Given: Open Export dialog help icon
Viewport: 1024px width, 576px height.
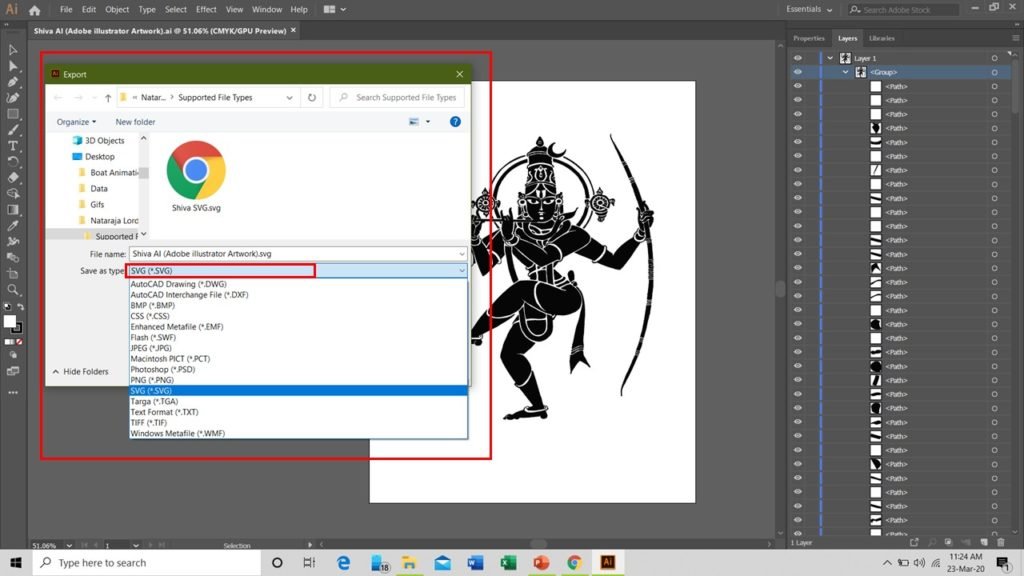Looking at the screenshot, I should coord(455,121).
